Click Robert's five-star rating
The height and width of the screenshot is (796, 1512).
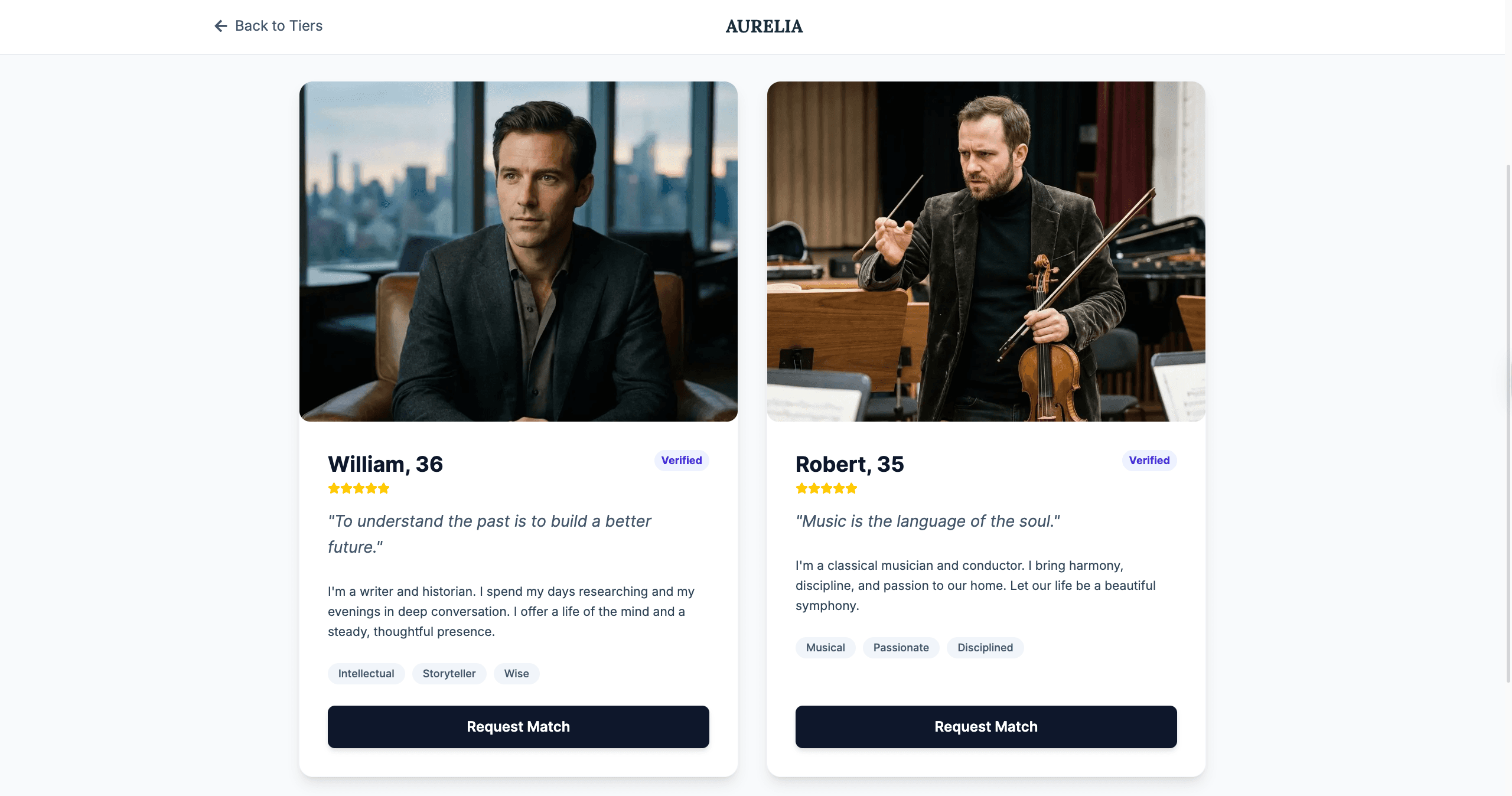[826, 488]
